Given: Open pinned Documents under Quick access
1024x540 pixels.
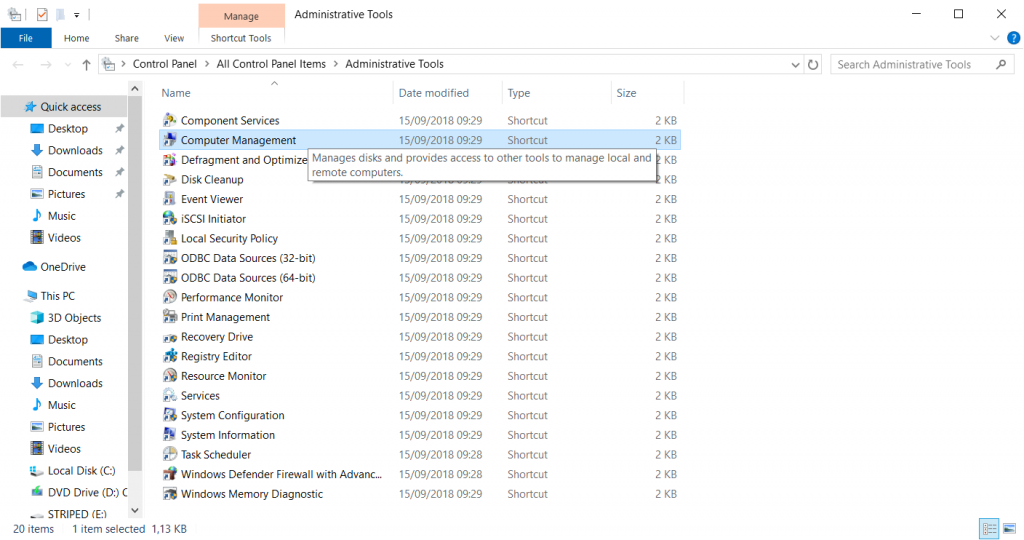Looking at the screenshot, I should [x=67, y=172].
